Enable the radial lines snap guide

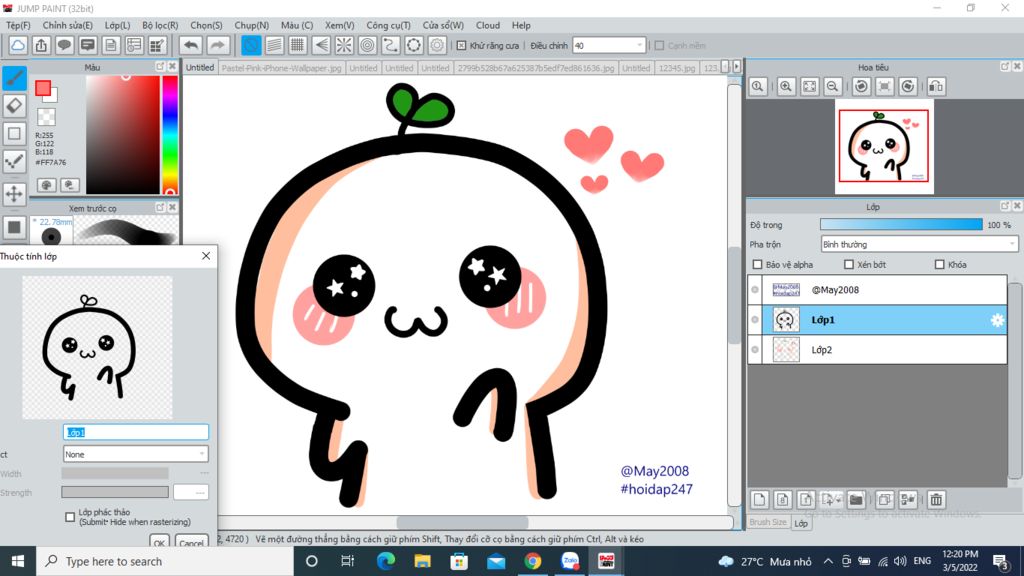pos(344,45)
